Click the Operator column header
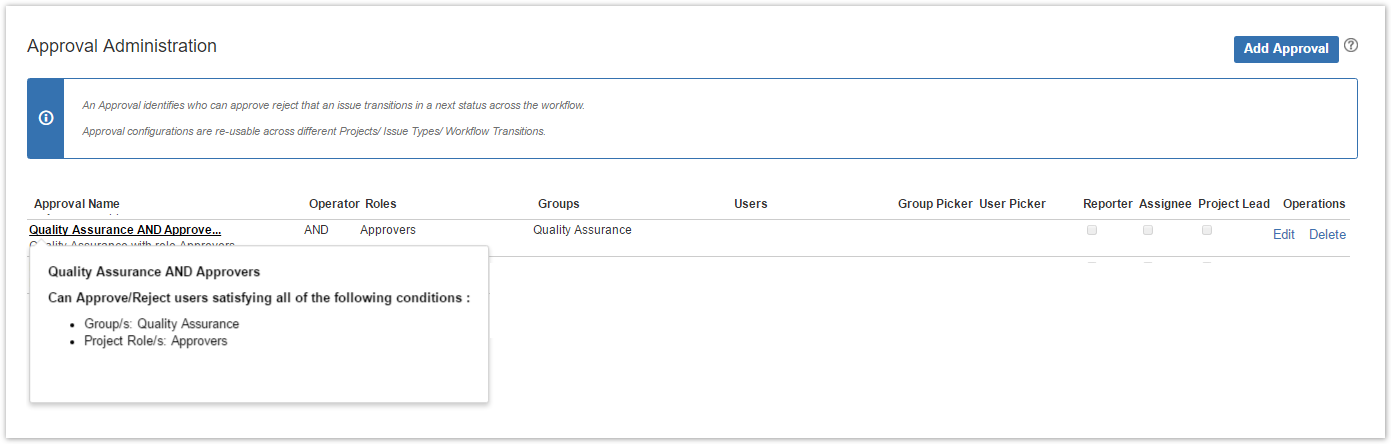This screenshot has width=1391, height=444. tap(333, 204)
